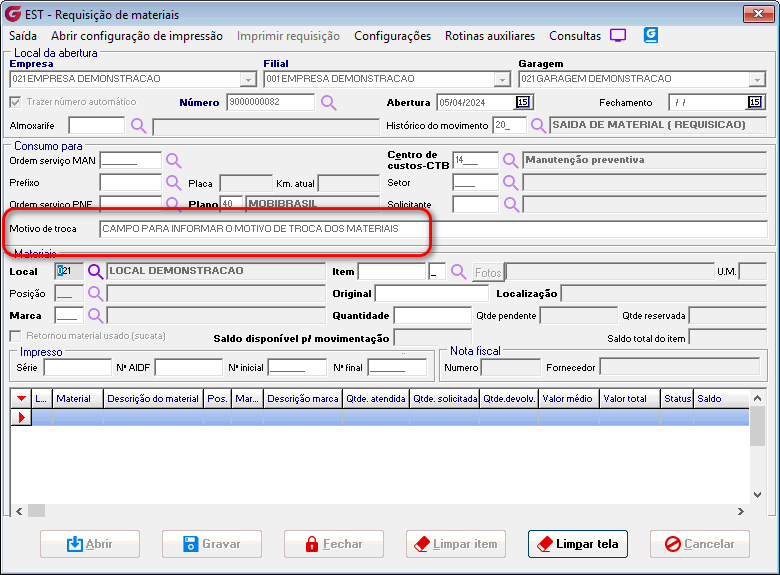Focus the Almoxarife code field
The height and width of the screenshot is (575, 780).
(97, 125)
